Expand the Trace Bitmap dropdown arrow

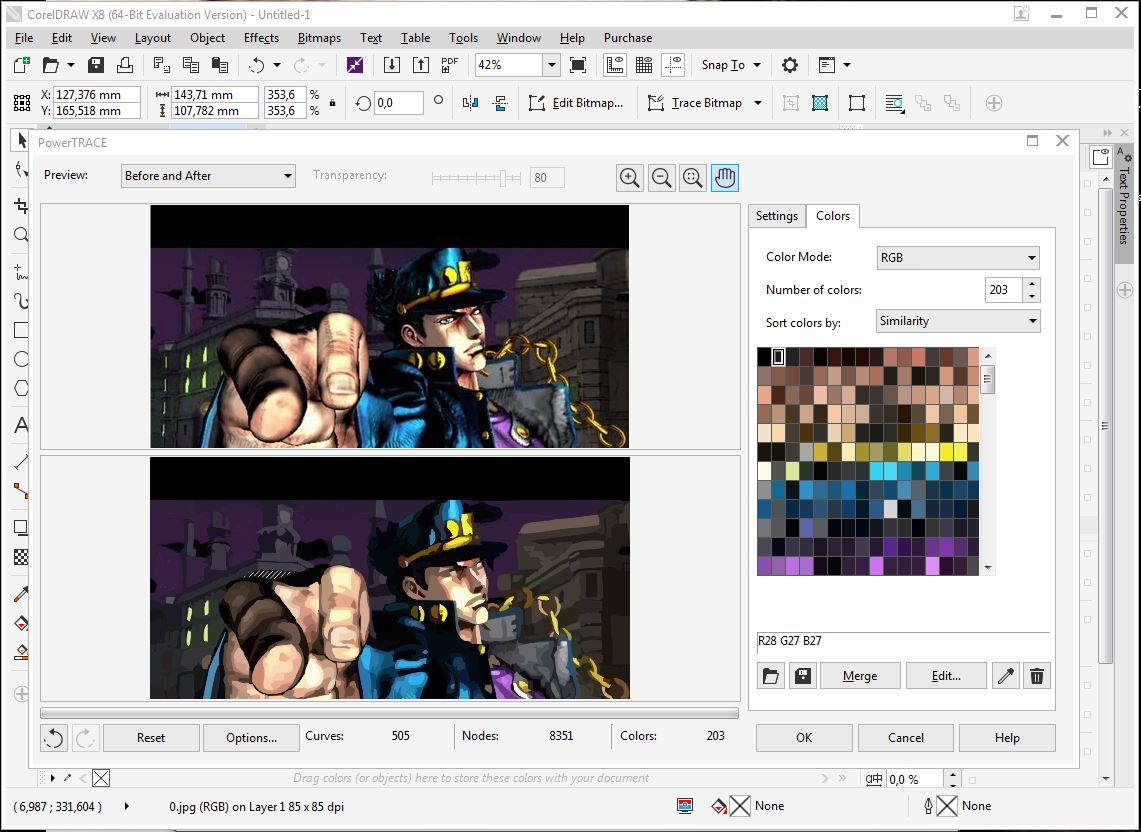758,103
